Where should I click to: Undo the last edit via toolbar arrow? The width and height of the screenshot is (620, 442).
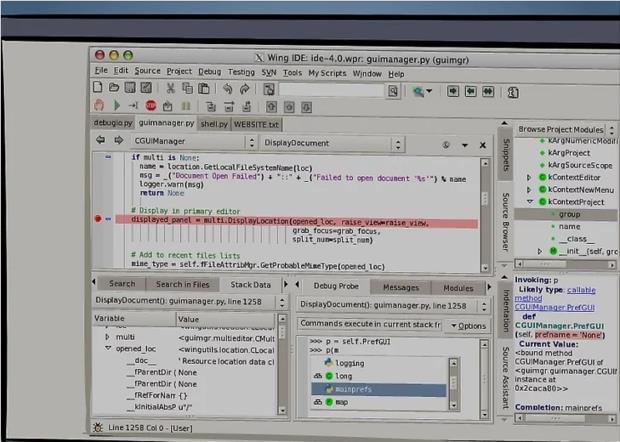coord(227,89)
